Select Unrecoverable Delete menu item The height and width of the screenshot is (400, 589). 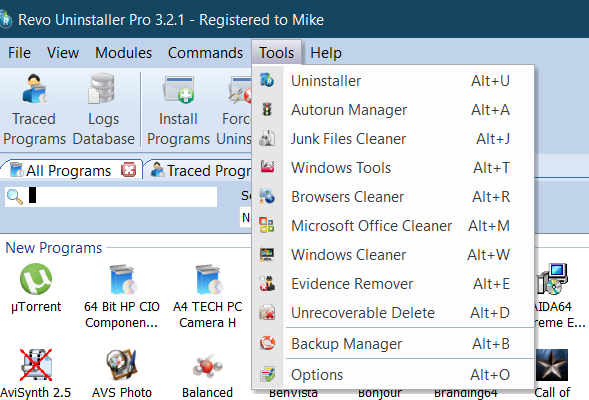[393, 312]
